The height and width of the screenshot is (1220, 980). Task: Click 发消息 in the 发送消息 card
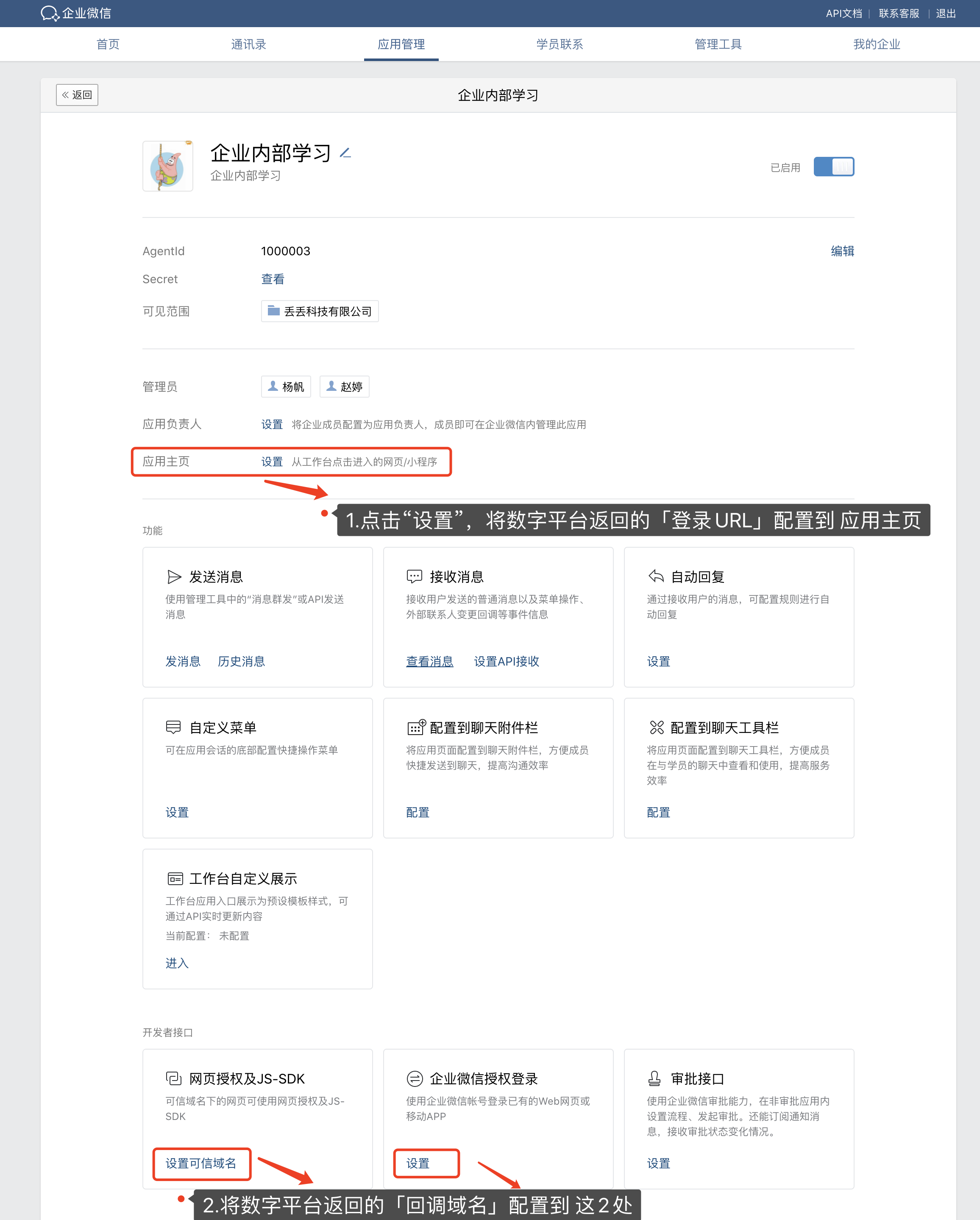(183, 661)
